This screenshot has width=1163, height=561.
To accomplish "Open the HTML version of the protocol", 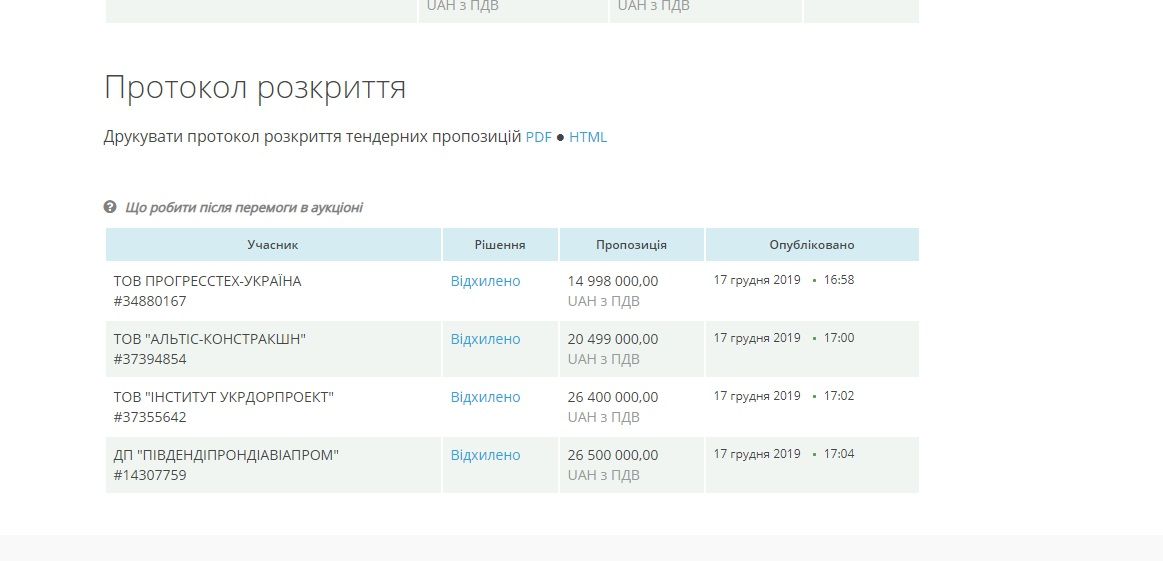I will click(588, 138).
